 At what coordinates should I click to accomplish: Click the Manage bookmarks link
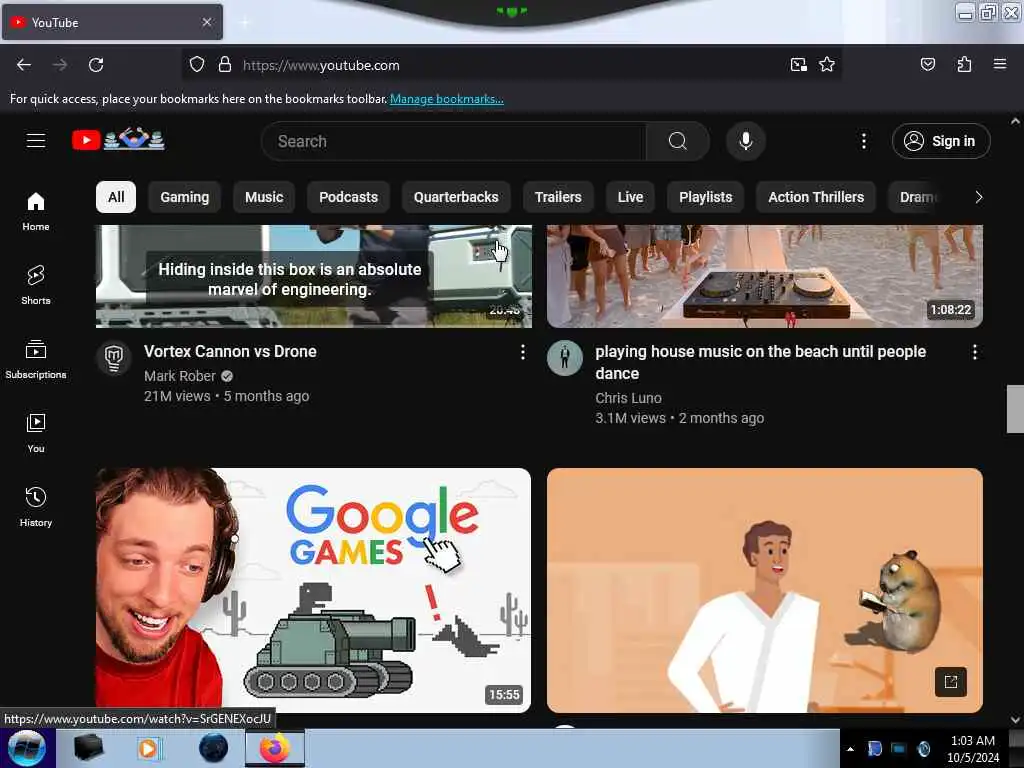(447, 99)
